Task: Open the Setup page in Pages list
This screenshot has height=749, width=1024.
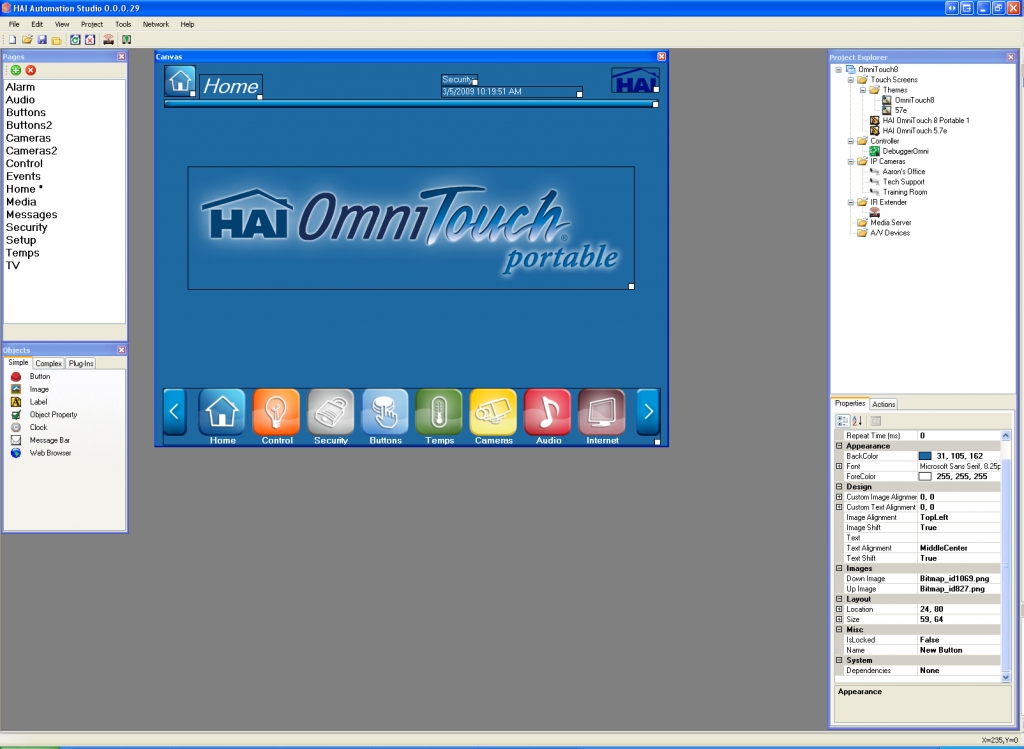Action: pos(21,240)
